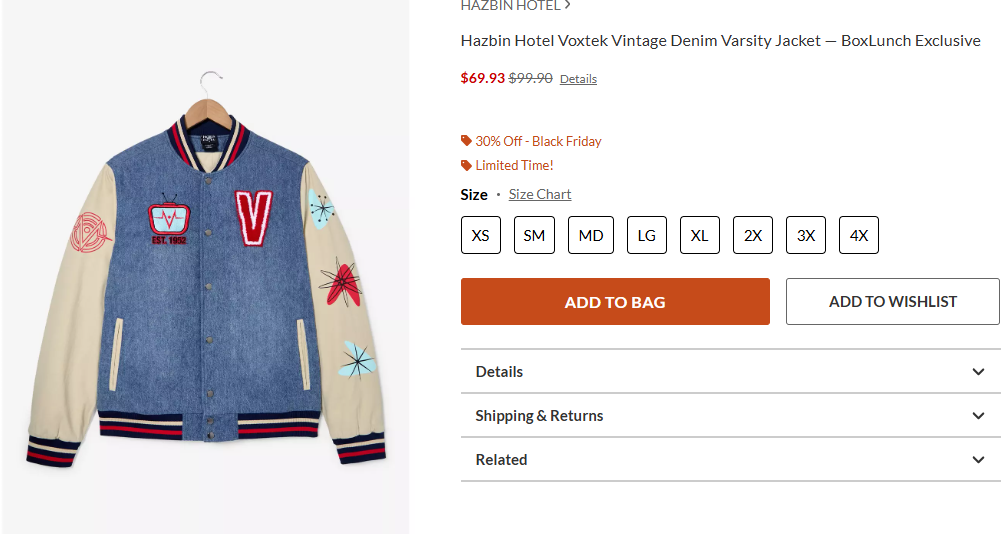Open the price Details link
Screen dimensions: 1007x534
coord(578,79)
